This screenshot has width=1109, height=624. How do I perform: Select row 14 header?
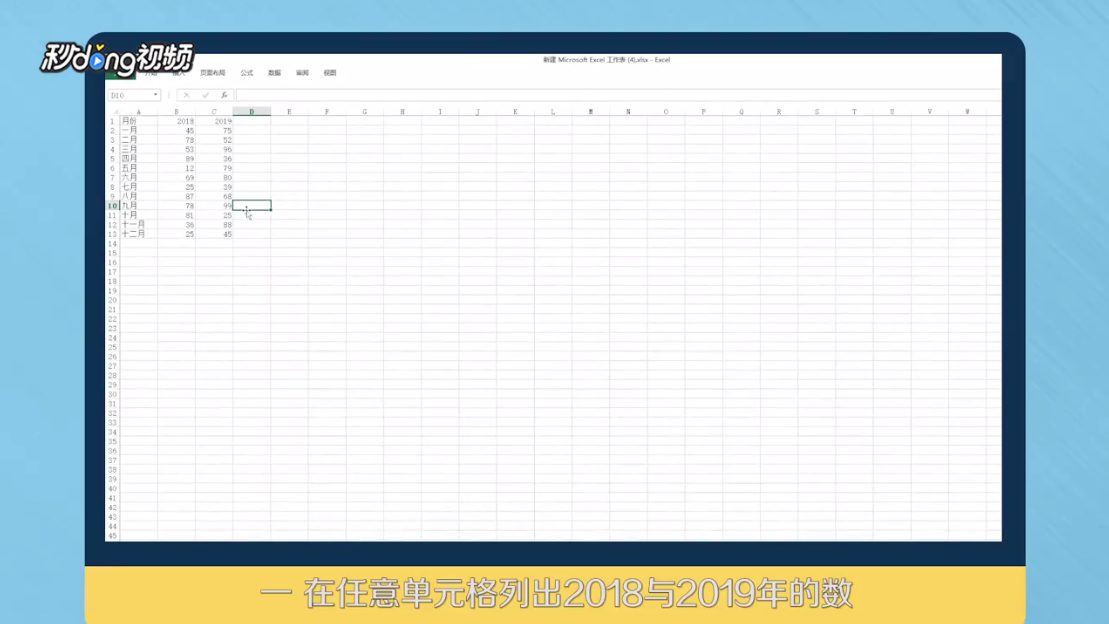112,244
